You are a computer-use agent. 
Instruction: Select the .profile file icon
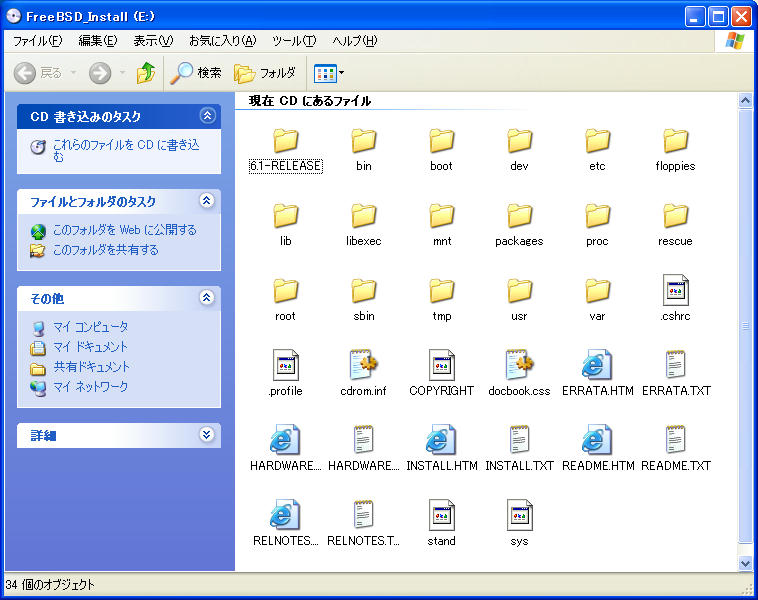tap(286, 365)
